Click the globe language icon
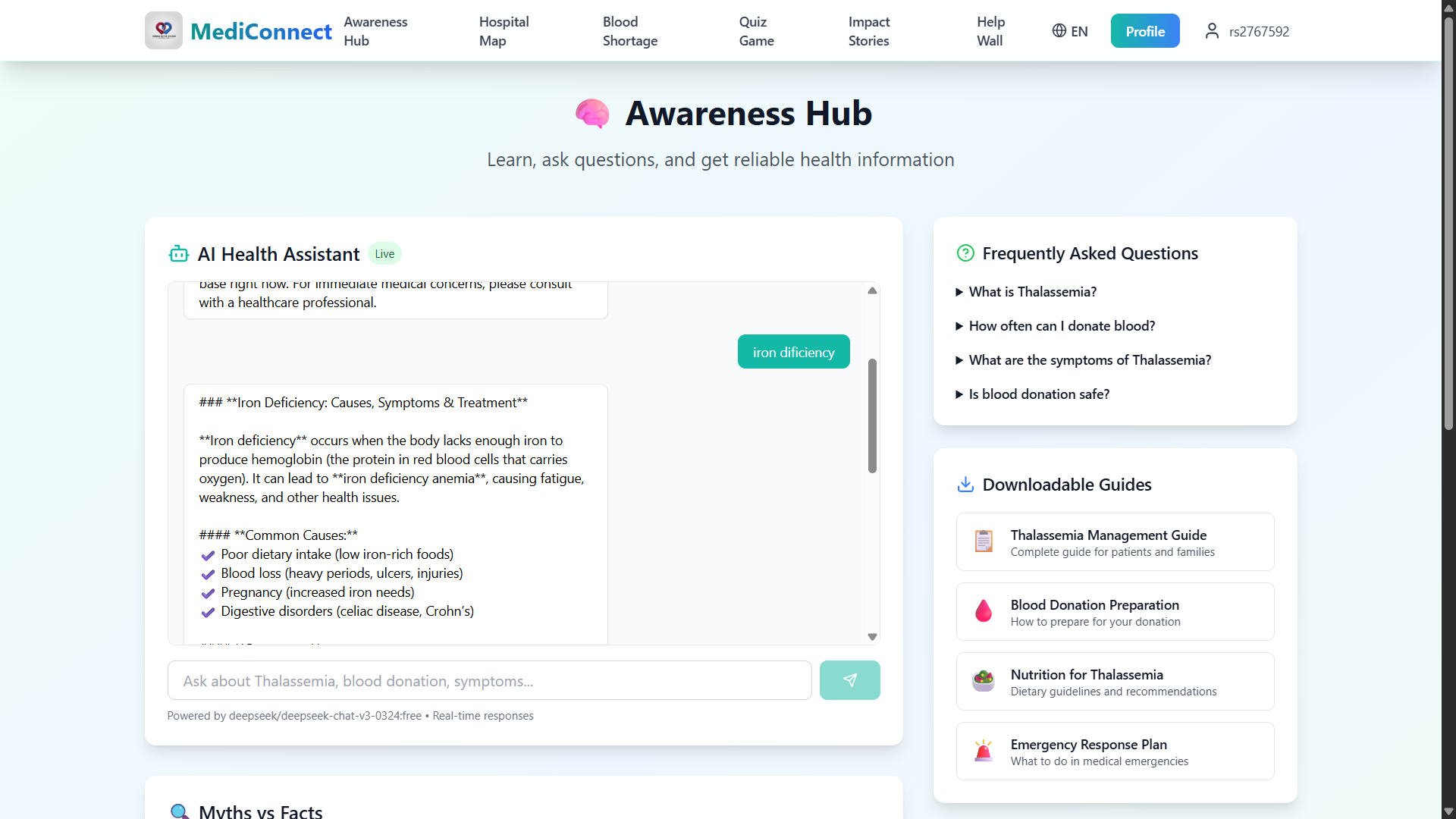The image size is (1456, 819). point(1059,30)
